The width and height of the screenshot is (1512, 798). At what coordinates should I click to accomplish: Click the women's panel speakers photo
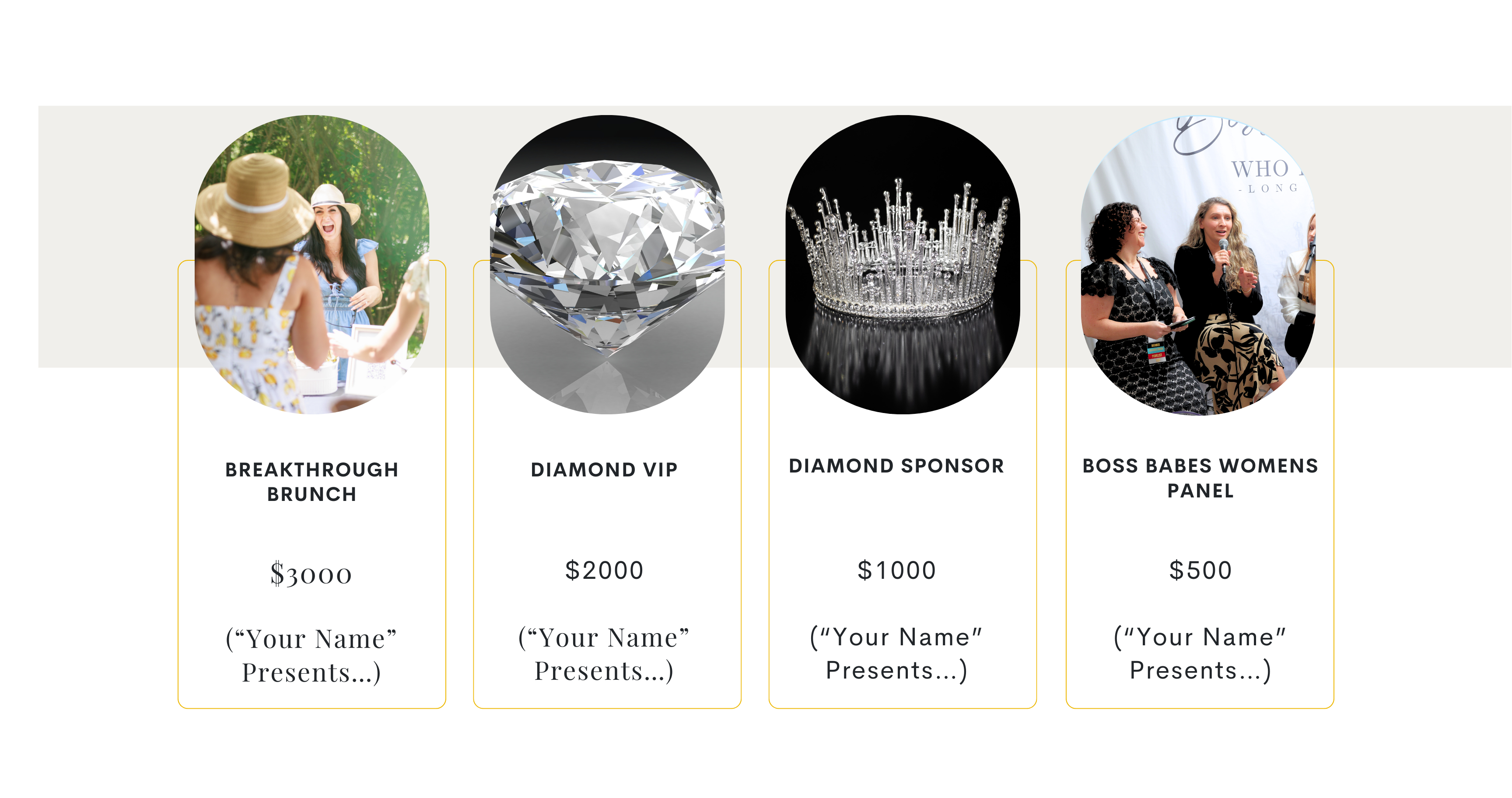click(1198, 265)
